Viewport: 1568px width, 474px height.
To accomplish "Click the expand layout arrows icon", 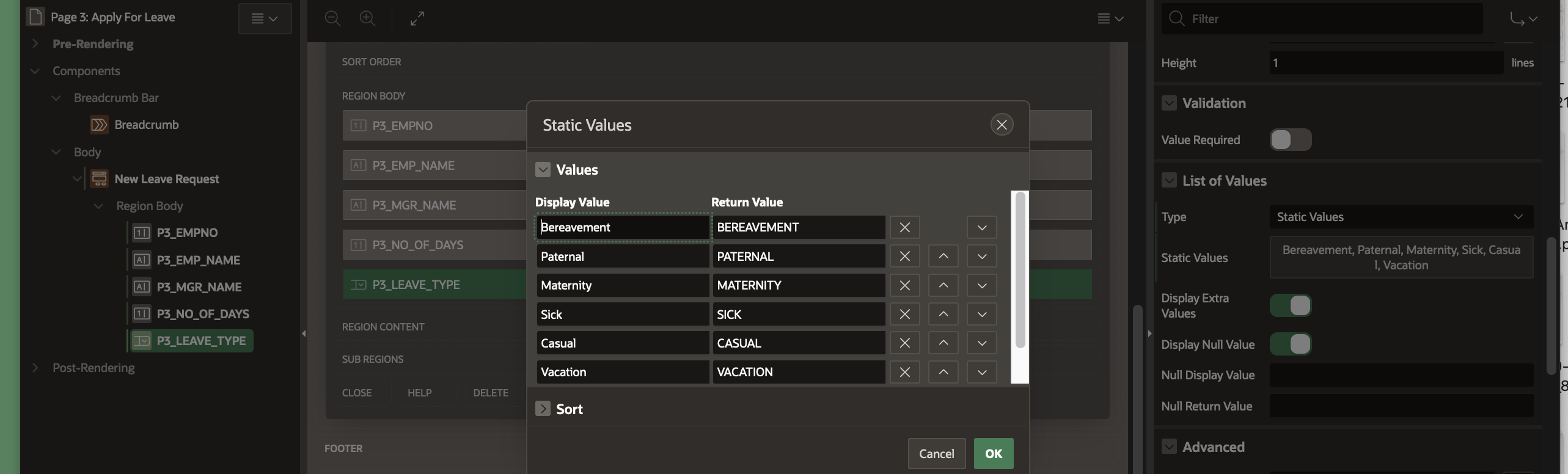I will pos(417,19).
